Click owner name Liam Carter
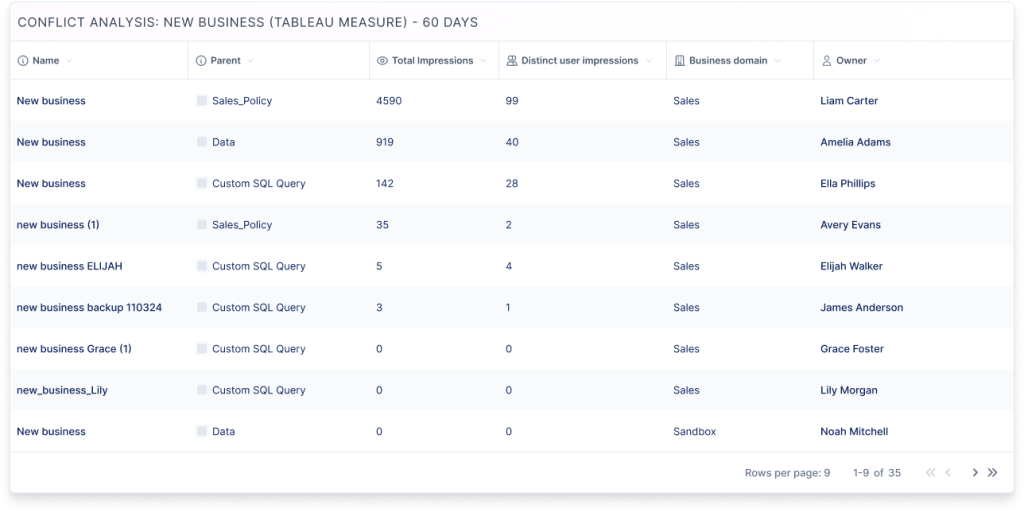This screenshot has height=512, width=1024. (x=849, y=101)
